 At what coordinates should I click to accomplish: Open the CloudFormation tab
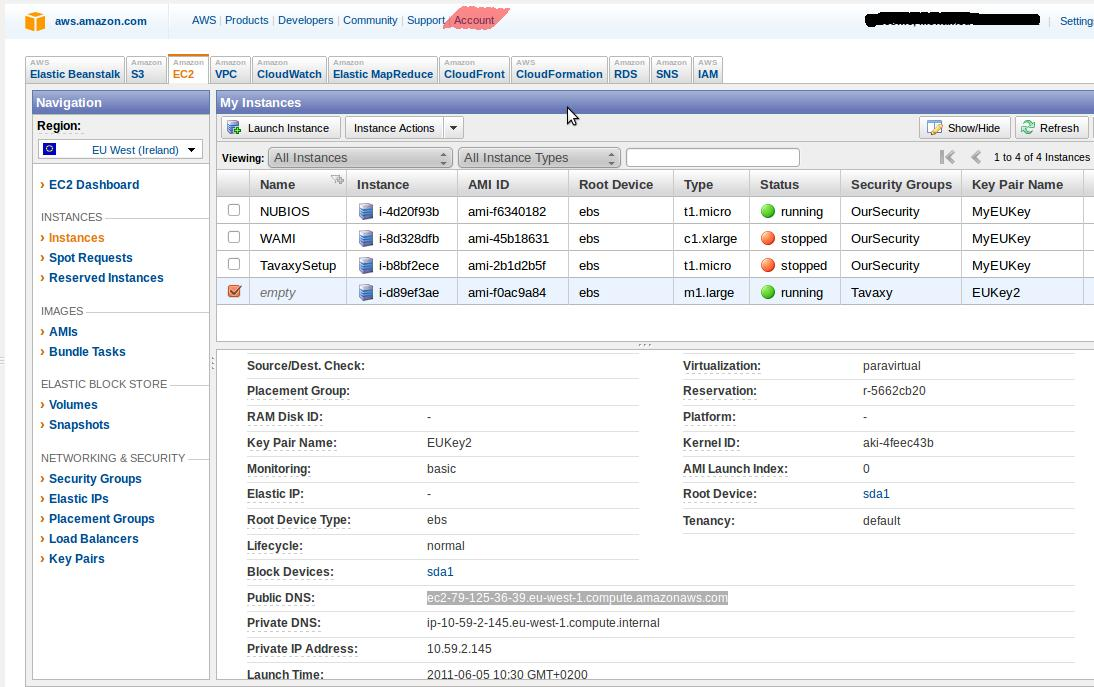pyautogui.click(x=560, y=70)
